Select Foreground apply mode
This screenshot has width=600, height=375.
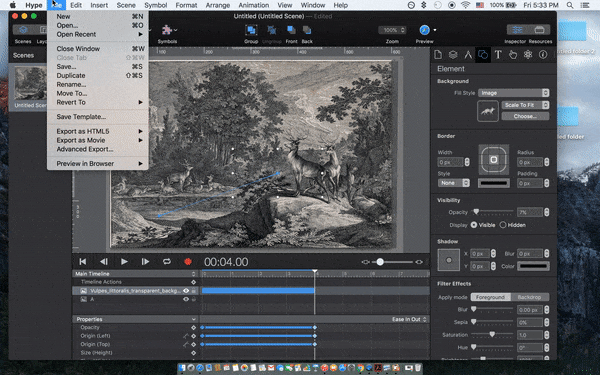[x=490, y=297]
